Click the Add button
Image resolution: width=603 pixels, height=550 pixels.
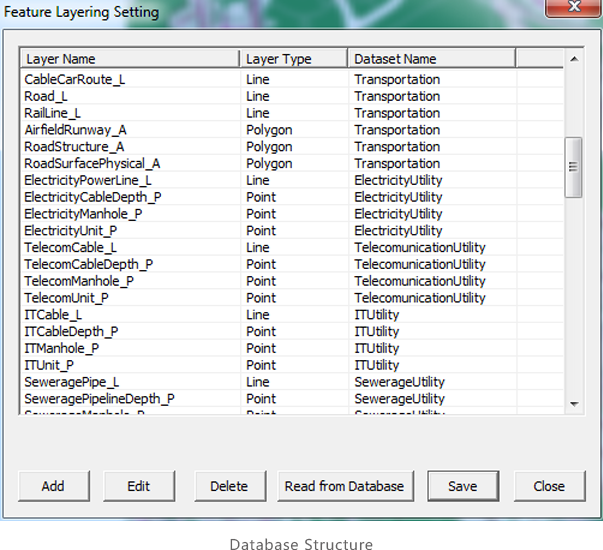click(x=53, y=486)
